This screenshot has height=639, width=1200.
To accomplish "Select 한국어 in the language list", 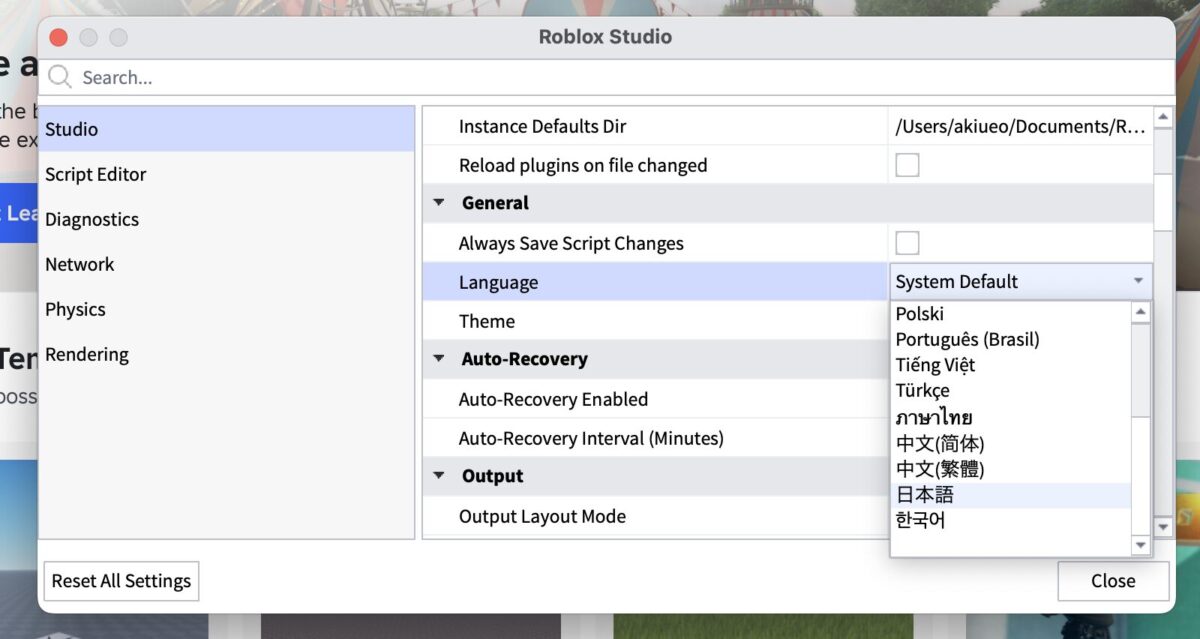I will tap(920, 521).
